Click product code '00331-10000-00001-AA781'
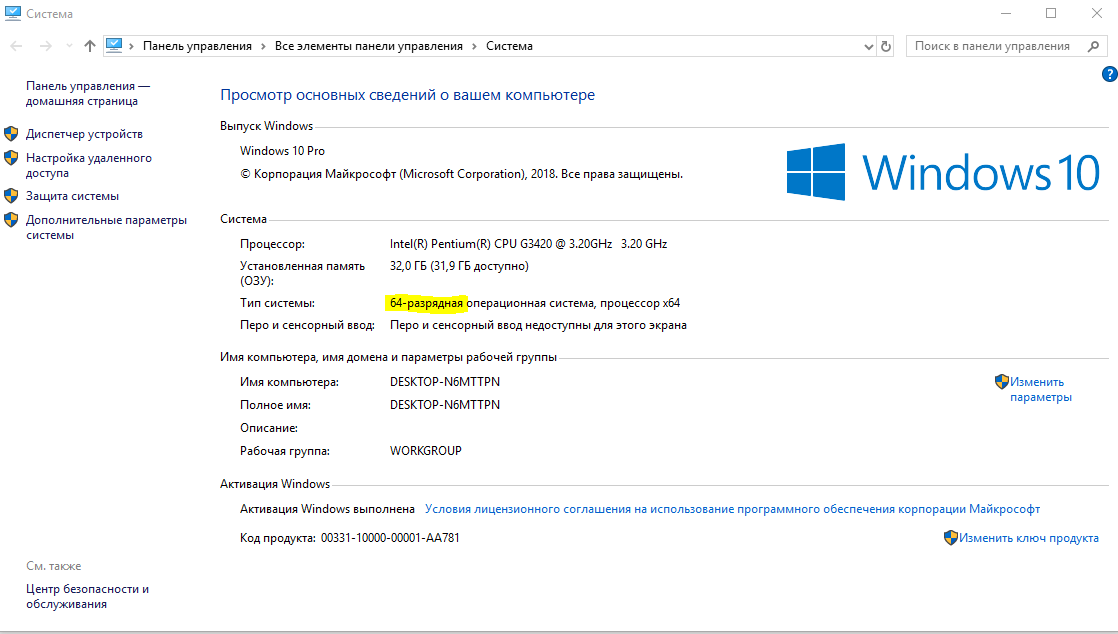Viewport: 1118px width, 634px height. tap(390, 538)
